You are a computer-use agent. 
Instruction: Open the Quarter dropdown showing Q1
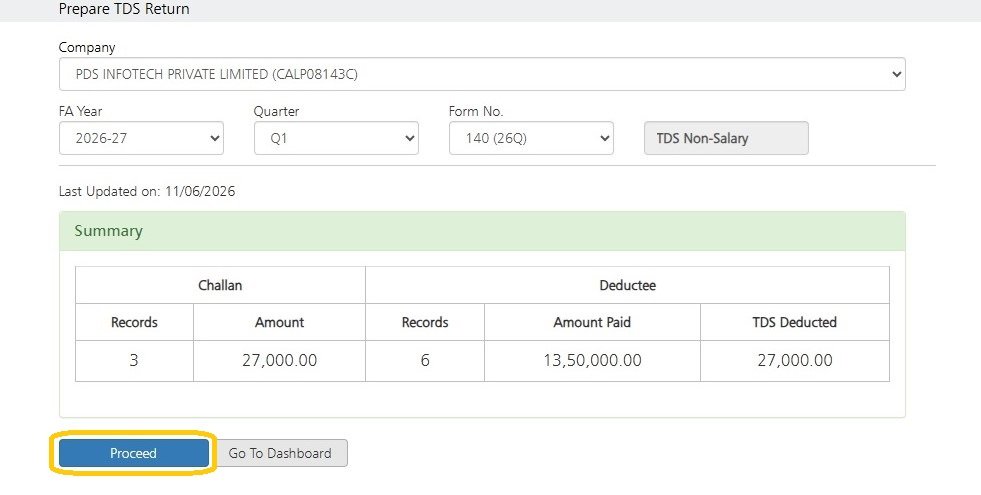coord(336,138)
